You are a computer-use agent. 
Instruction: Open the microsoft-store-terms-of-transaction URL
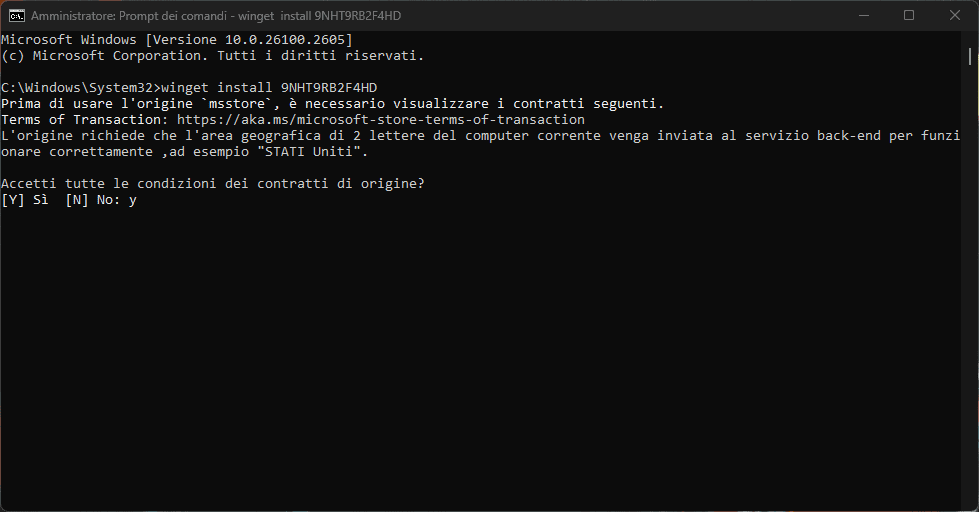[x=381, y=120]
